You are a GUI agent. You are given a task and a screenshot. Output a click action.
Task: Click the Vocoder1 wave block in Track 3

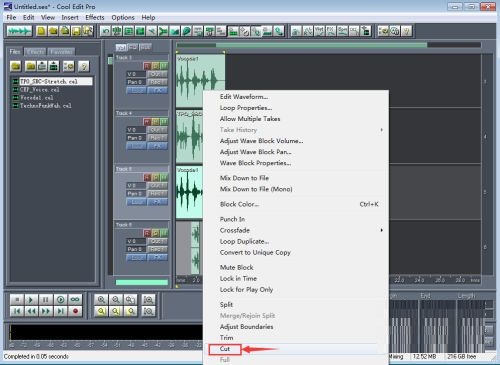(200, 80)
